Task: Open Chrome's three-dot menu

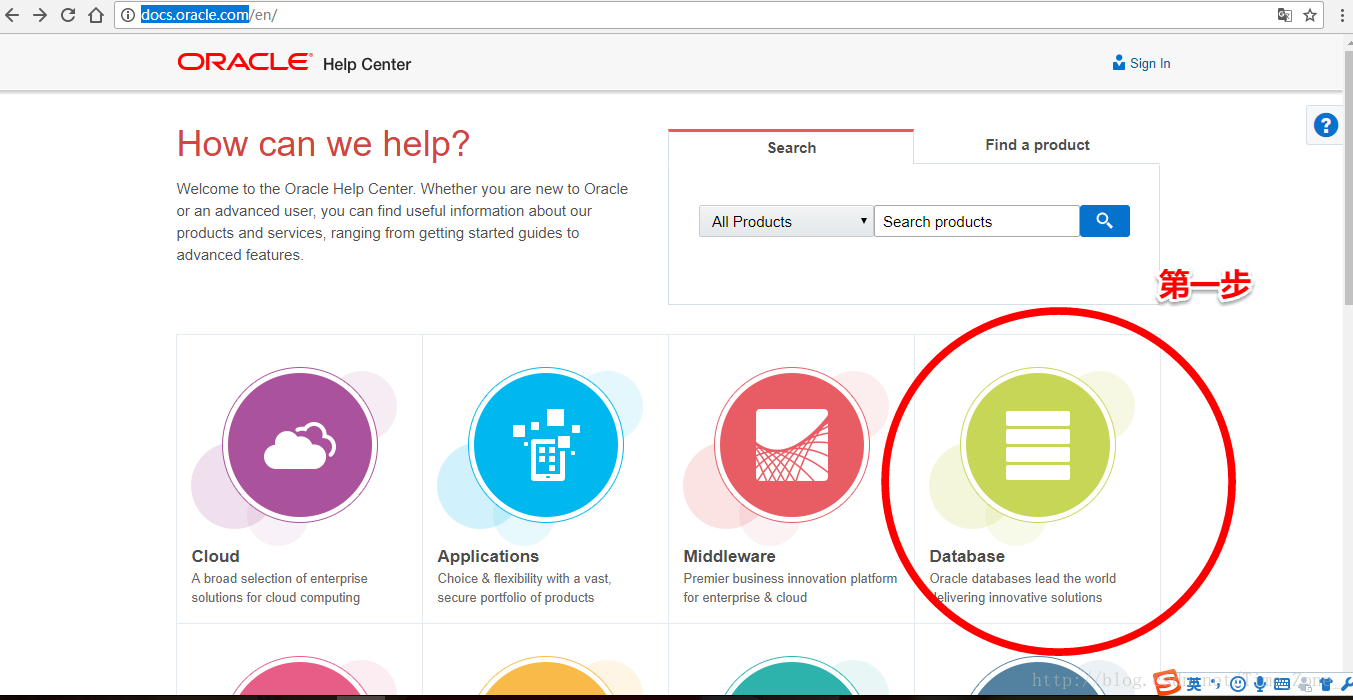Action: [1341, 15]
